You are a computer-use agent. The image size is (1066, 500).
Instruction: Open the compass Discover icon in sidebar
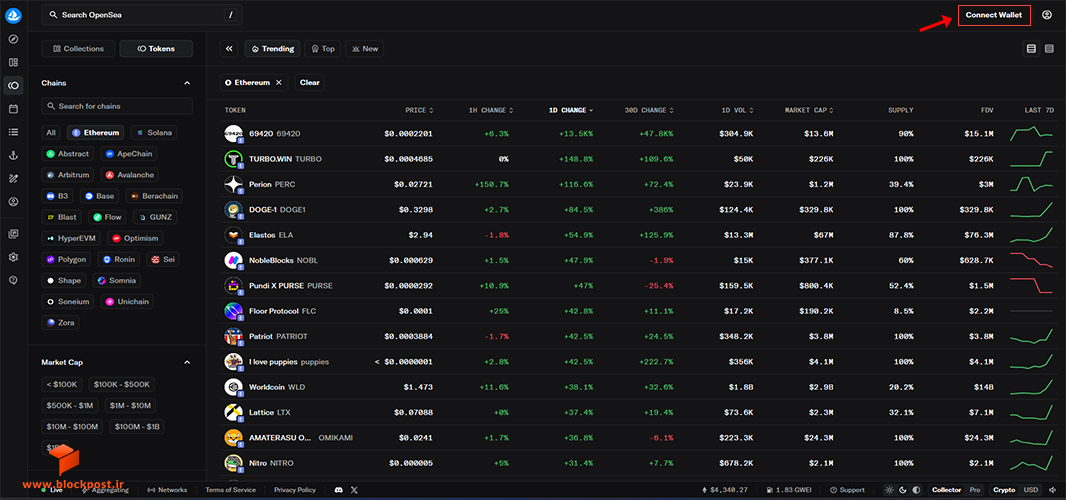(x=13, y=39)
